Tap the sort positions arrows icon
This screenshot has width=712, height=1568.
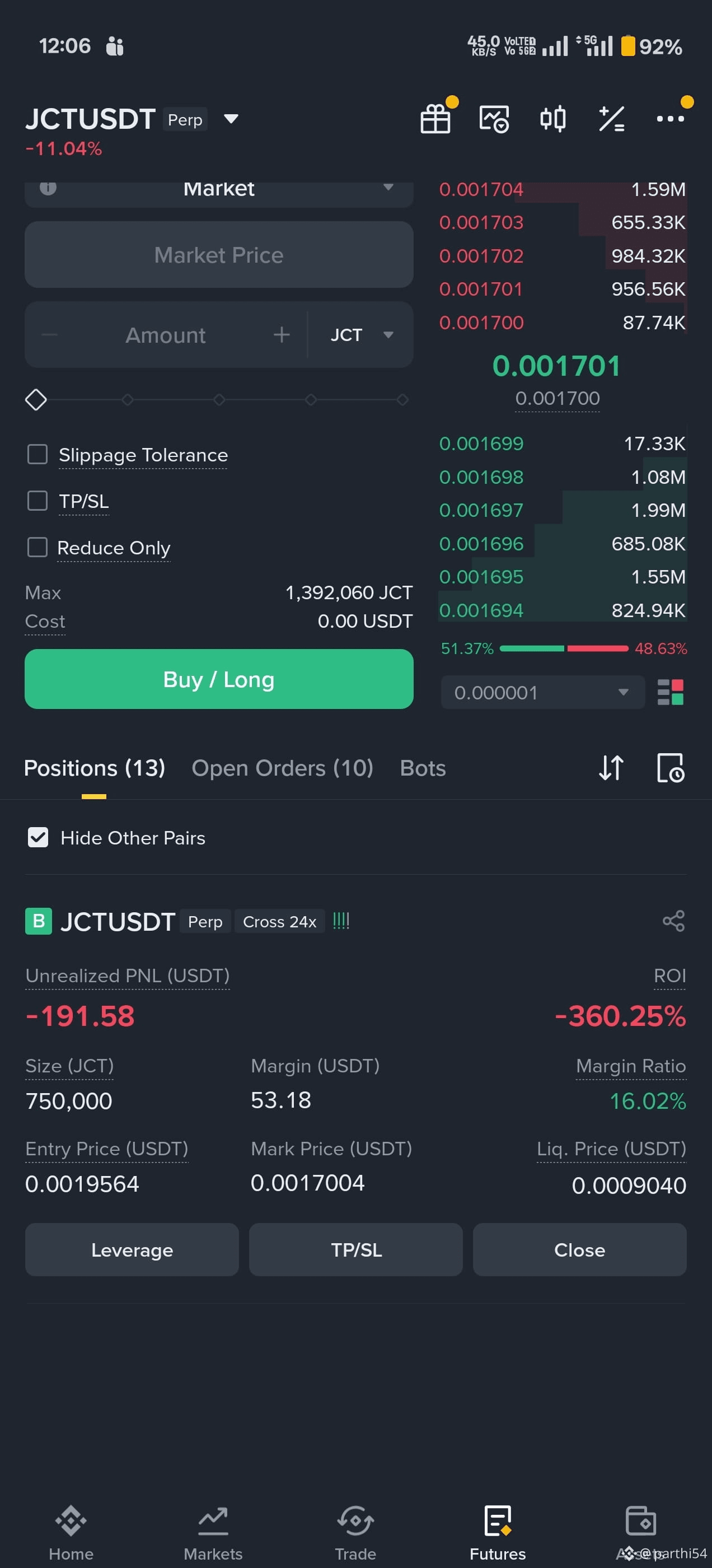click(x=611, y=768)
